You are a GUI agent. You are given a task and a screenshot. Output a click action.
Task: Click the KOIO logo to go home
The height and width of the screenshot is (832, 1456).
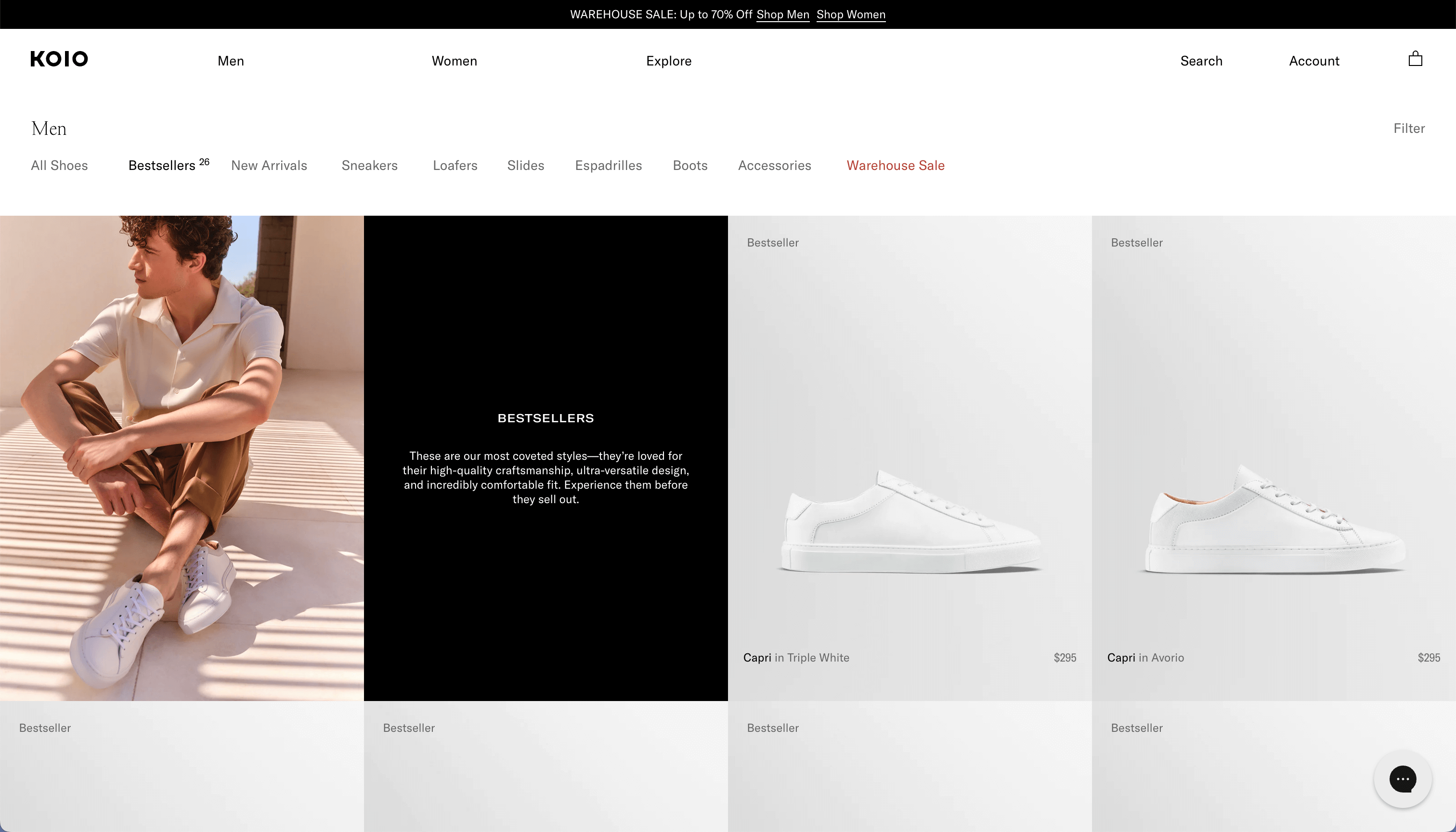[59, 59]
